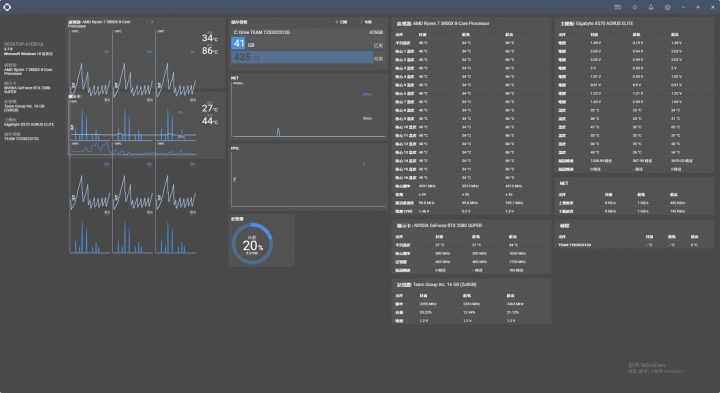Click the right arrow in CPU graph panel
Screen dimensions: 720x393
click(152, 22)
